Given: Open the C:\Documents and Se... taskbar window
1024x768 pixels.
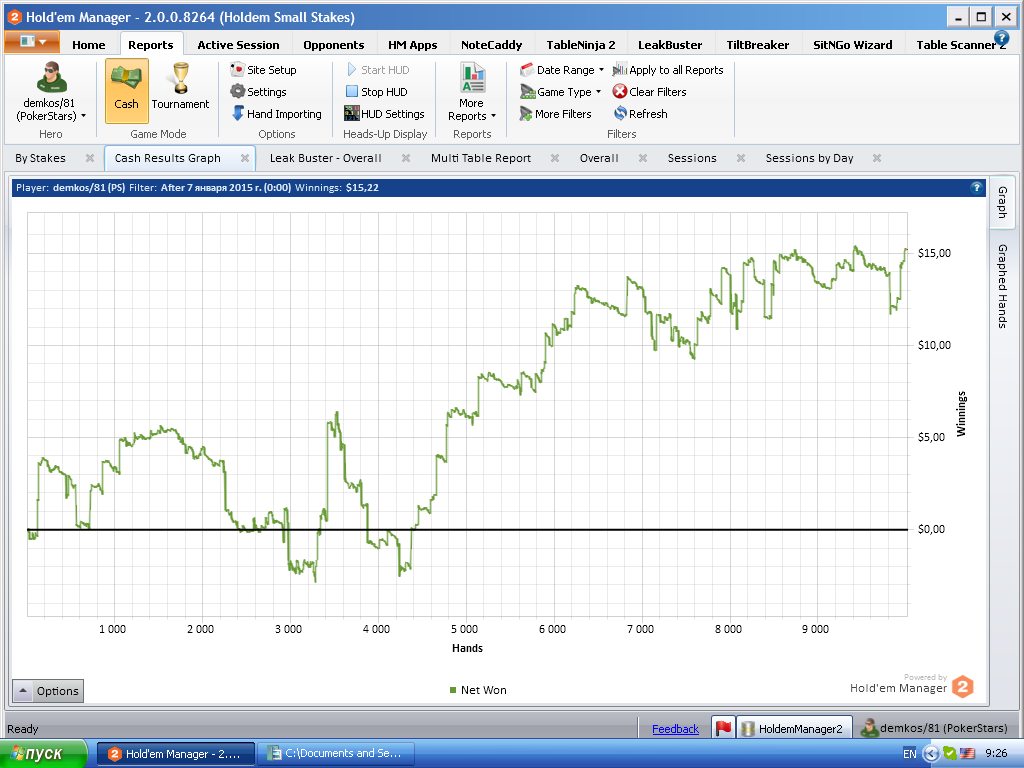Looking at the screenshot, I should coord(335,754).
